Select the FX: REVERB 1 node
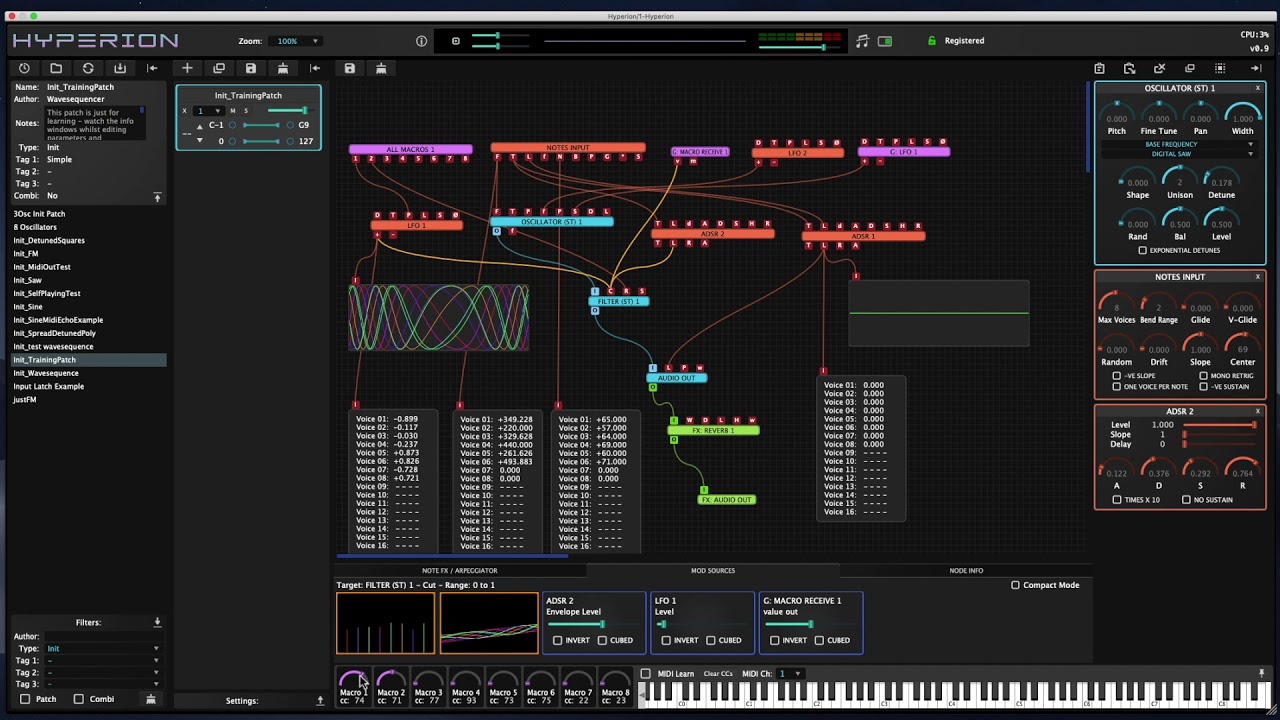Screen dimensions: 1280x720 tap(714, 431)
